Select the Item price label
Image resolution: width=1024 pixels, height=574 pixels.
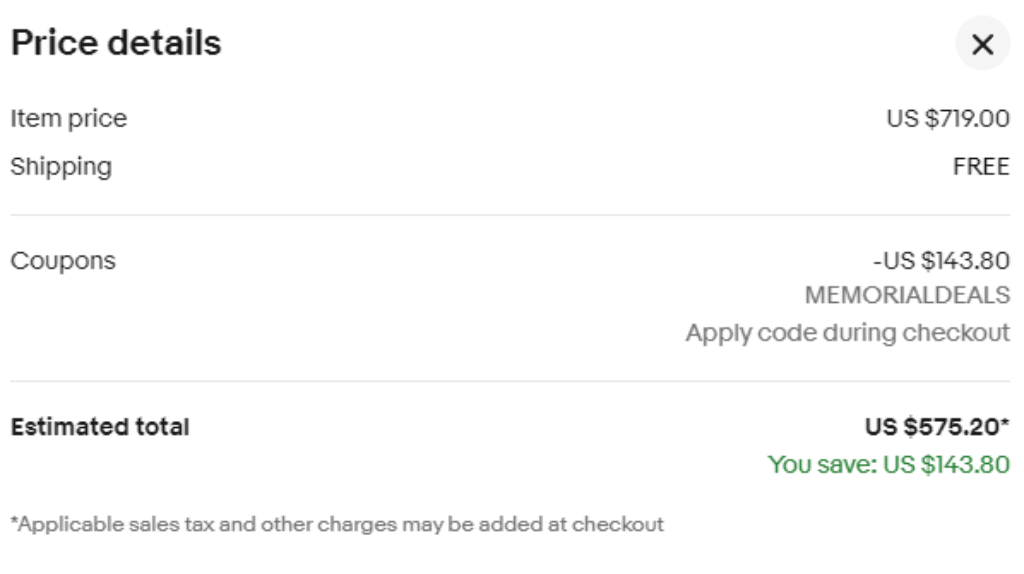click(x=69, y=119)
